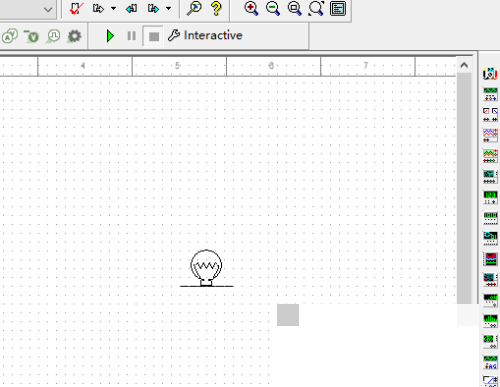Stop the simulation

[154, 36]
